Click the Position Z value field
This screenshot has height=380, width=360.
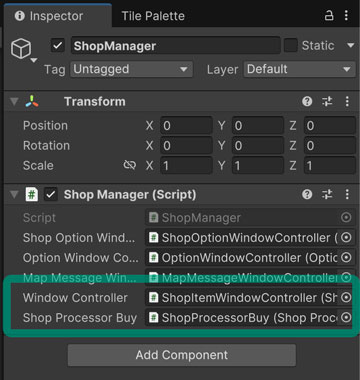click(330, 126)
